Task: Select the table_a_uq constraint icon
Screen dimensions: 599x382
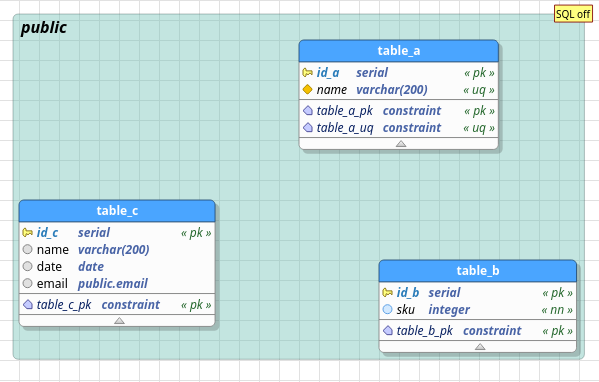Action: [x=308, y=127]
